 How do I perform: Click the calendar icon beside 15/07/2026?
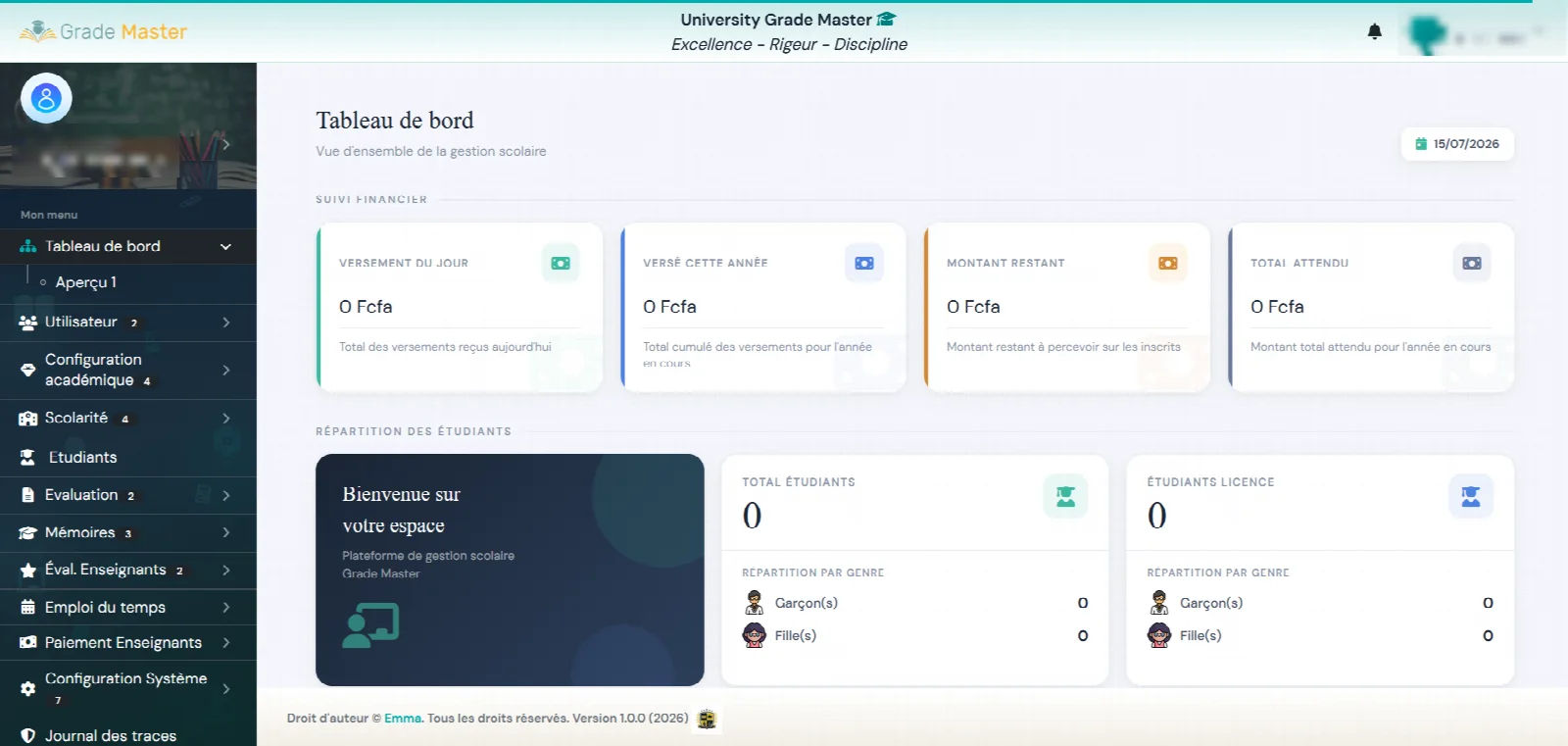1421,144
